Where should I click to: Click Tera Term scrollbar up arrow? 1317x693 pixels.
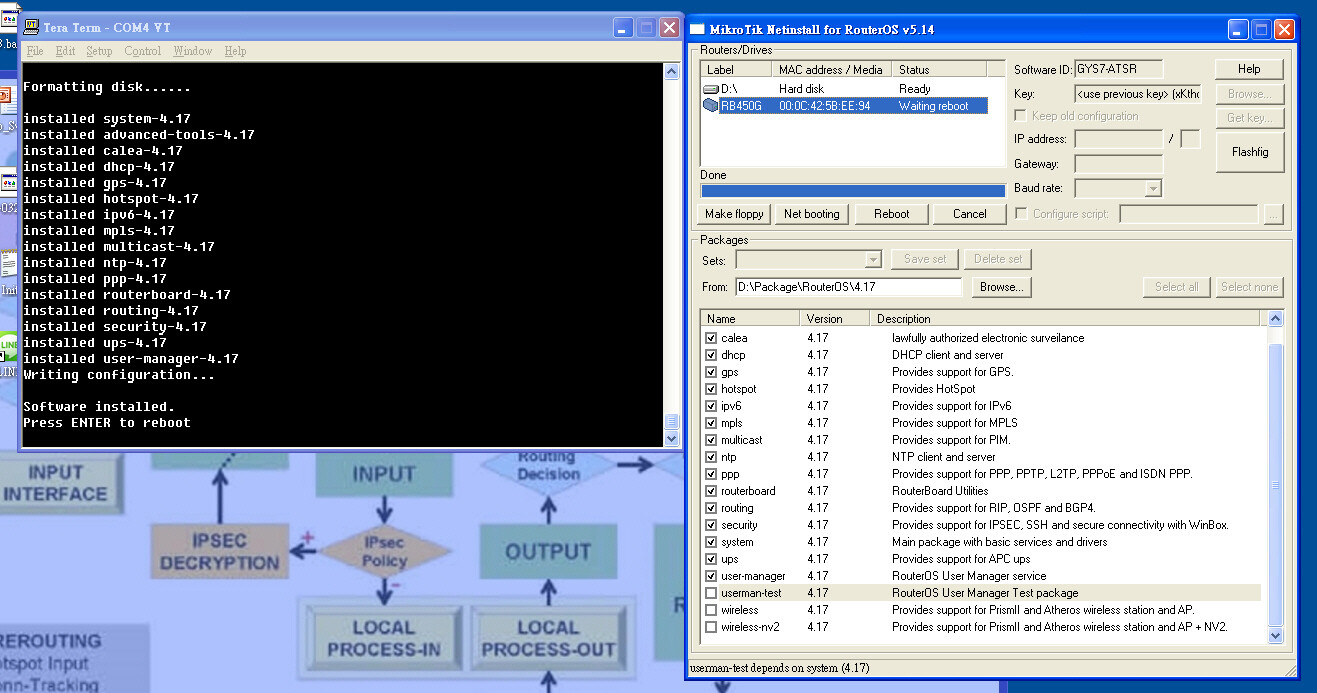[x=672, y=71]
